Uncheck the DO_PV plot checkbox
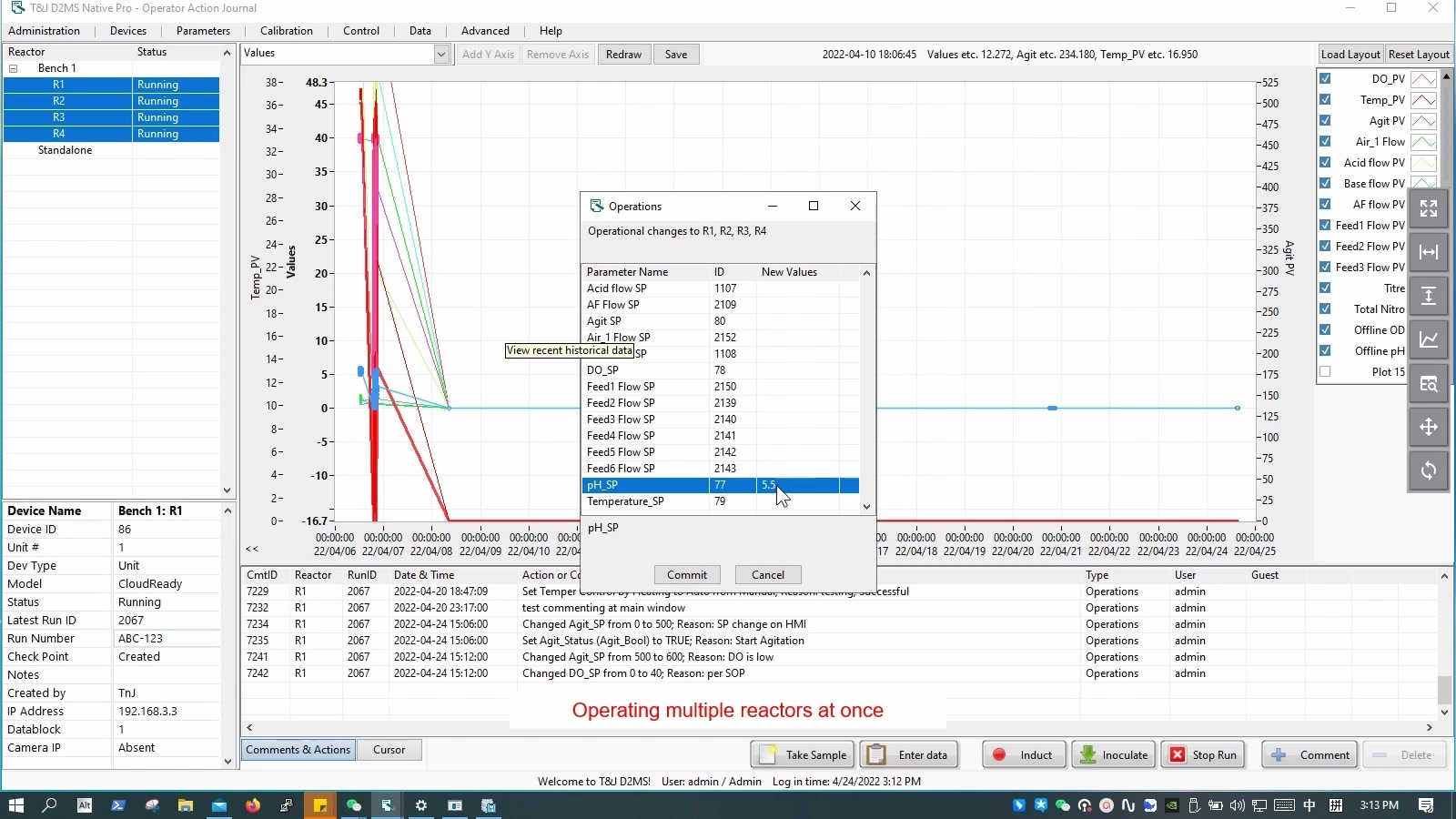Viewport: 1456px width, 819px height. (x=1325, y=78)
